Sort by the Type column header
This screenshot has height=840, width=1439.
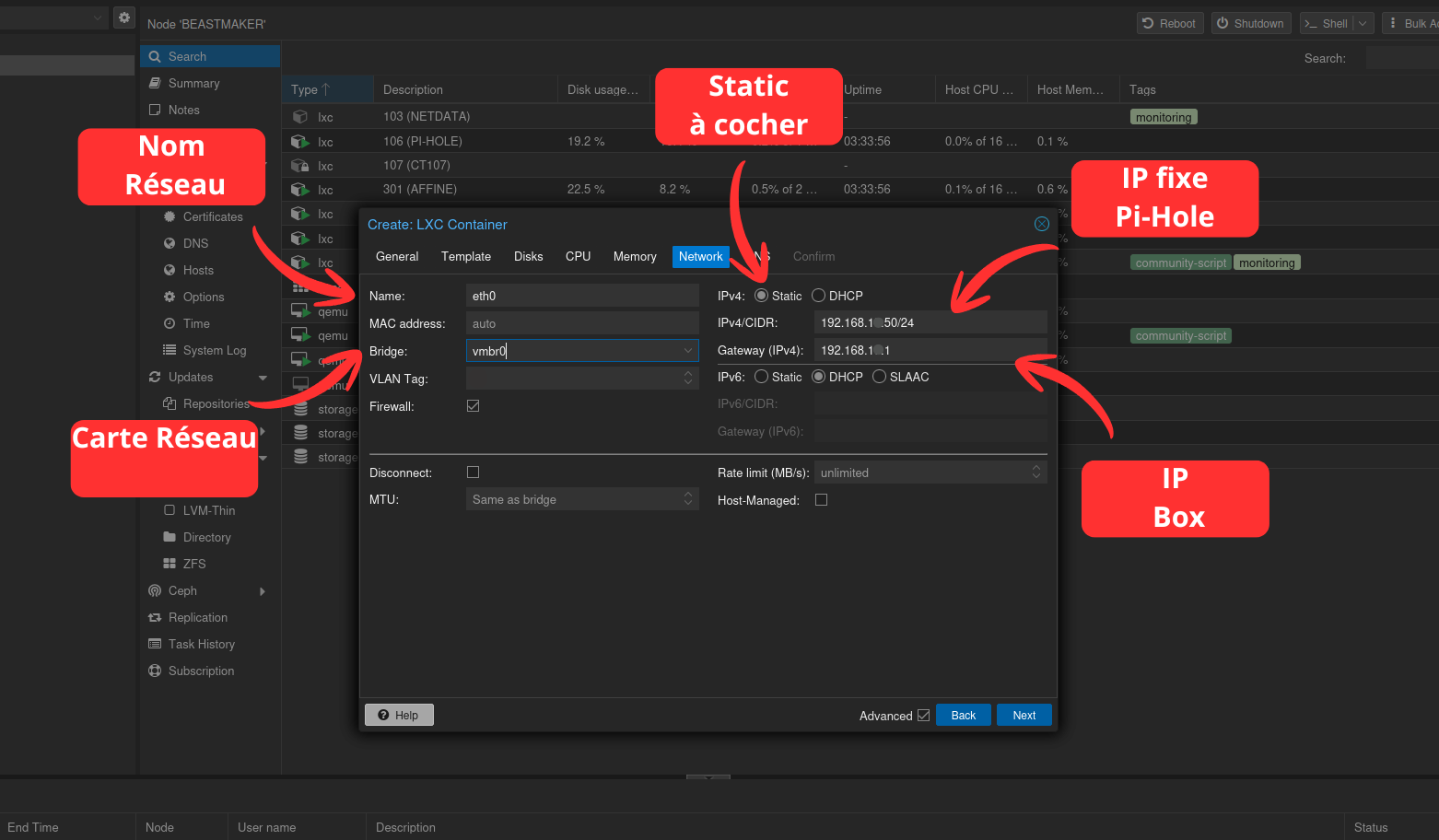327,89
